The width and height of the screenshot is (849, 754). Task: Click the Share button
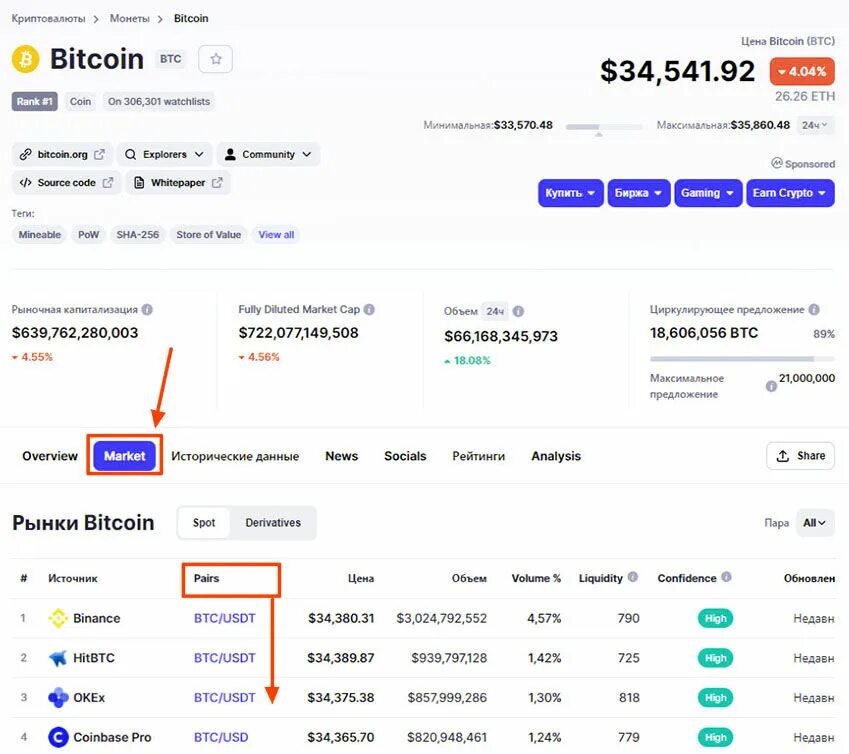click(x=800, y=456)
